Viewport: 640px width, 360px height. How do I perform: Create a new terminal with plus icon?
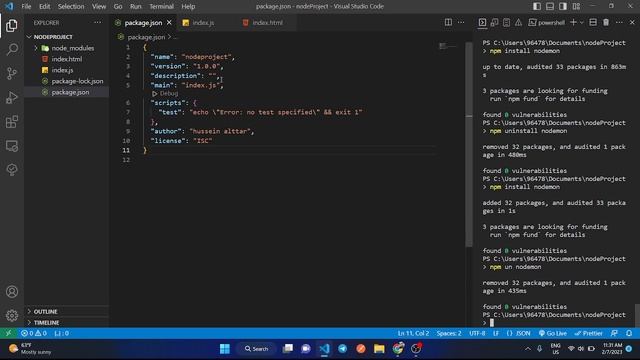tap(573, 22)
